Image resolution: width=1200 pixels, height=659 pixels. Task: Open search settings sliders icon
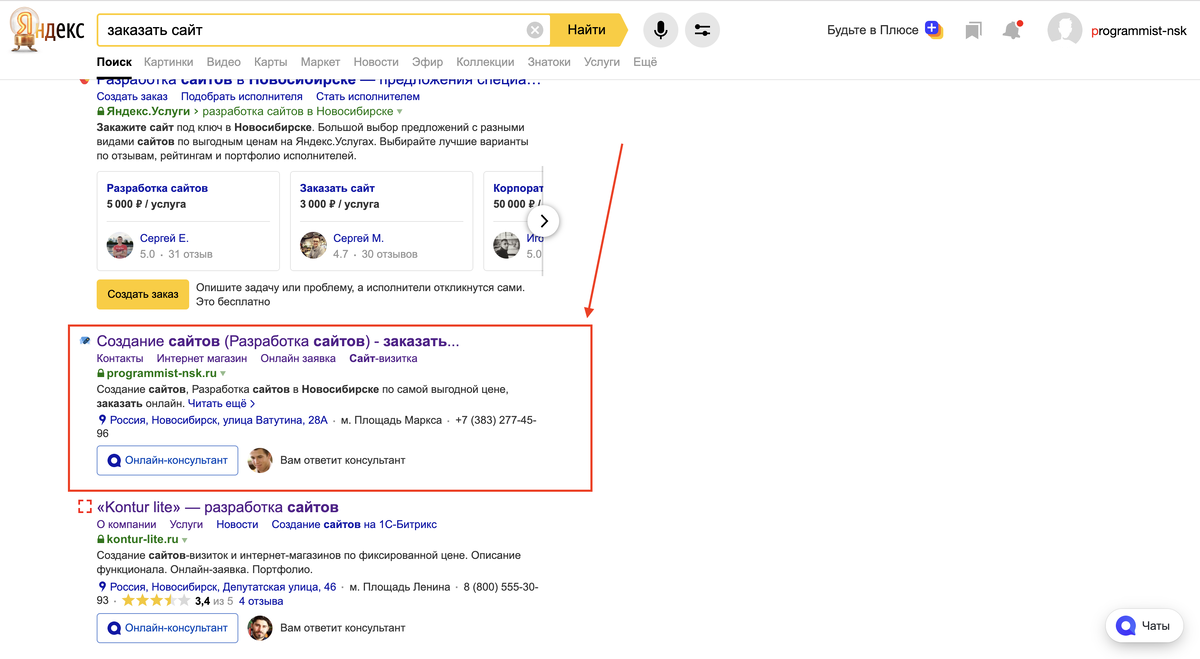(702, 30)
